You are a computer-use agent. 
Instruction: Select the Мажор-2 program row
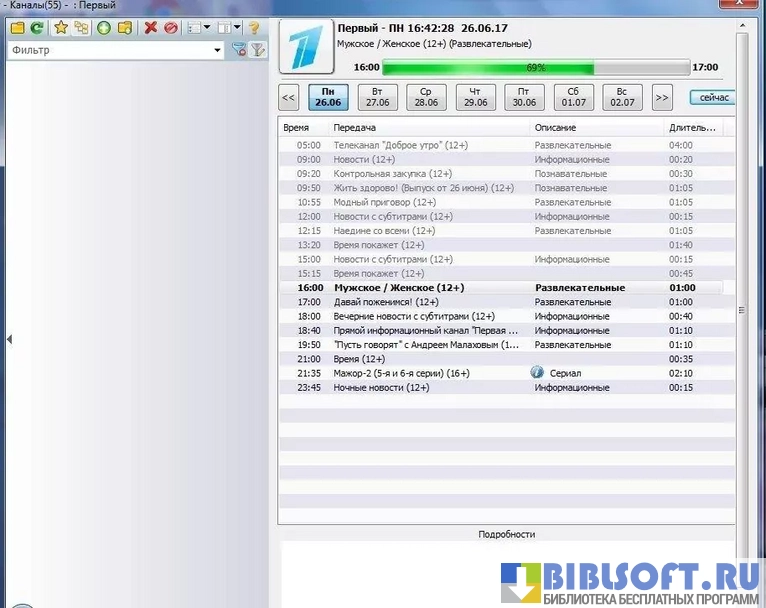pos(400,373)
